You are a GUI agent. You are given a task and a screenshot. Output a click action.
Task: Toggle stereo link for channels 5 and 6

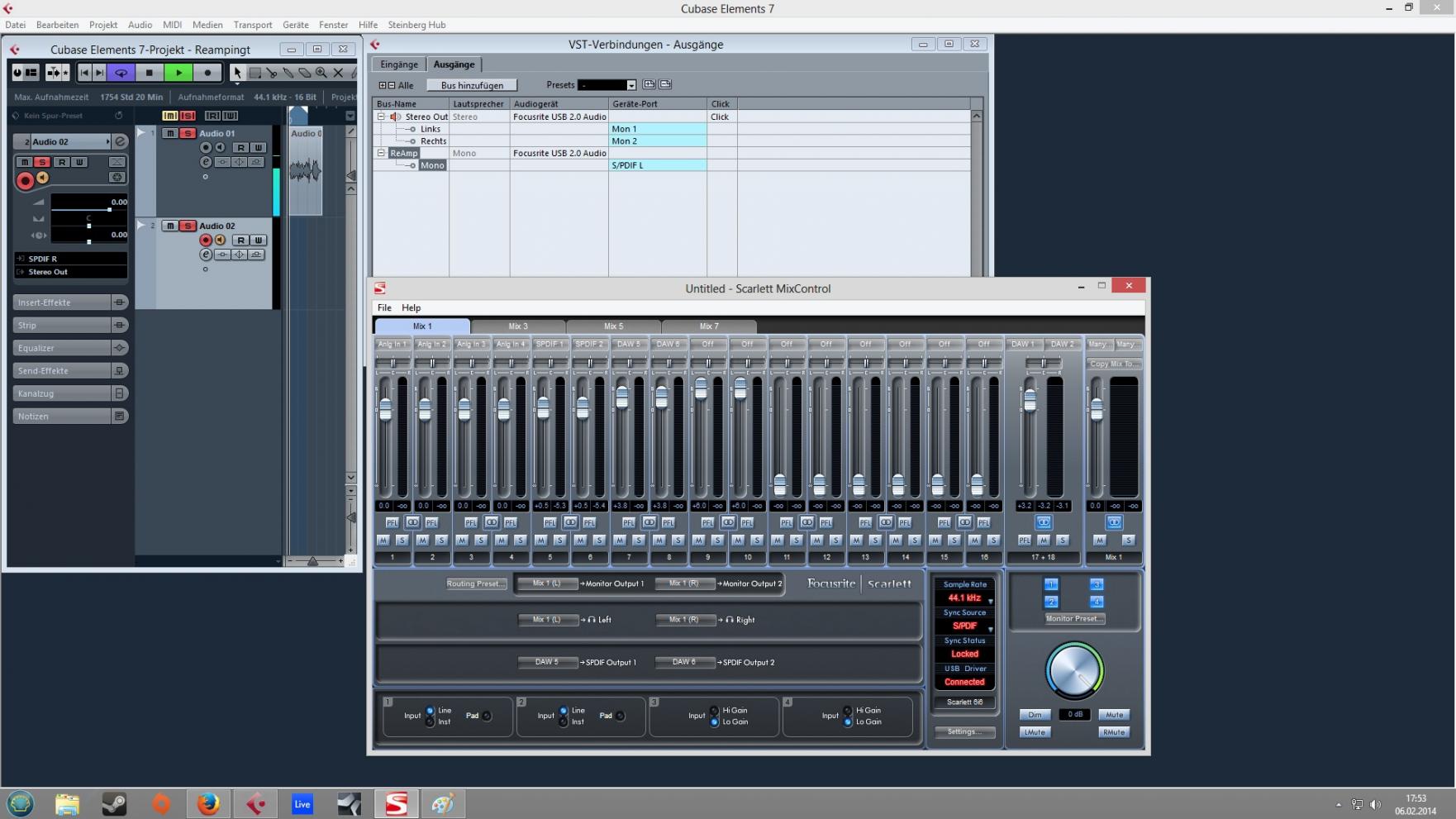pyautogui.click(x=570, y=522)
